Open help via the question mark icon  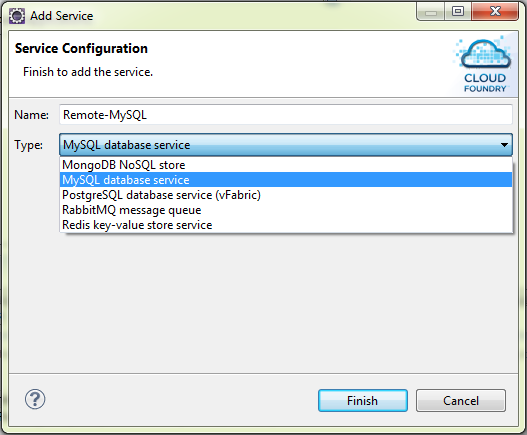35,399
